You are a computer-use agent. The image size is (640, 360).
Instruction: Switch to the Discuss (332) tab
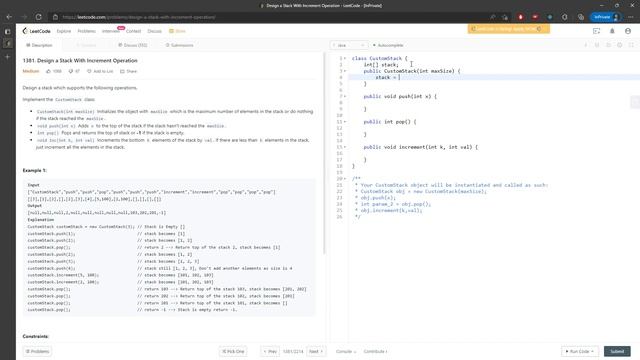click(133, 45)
